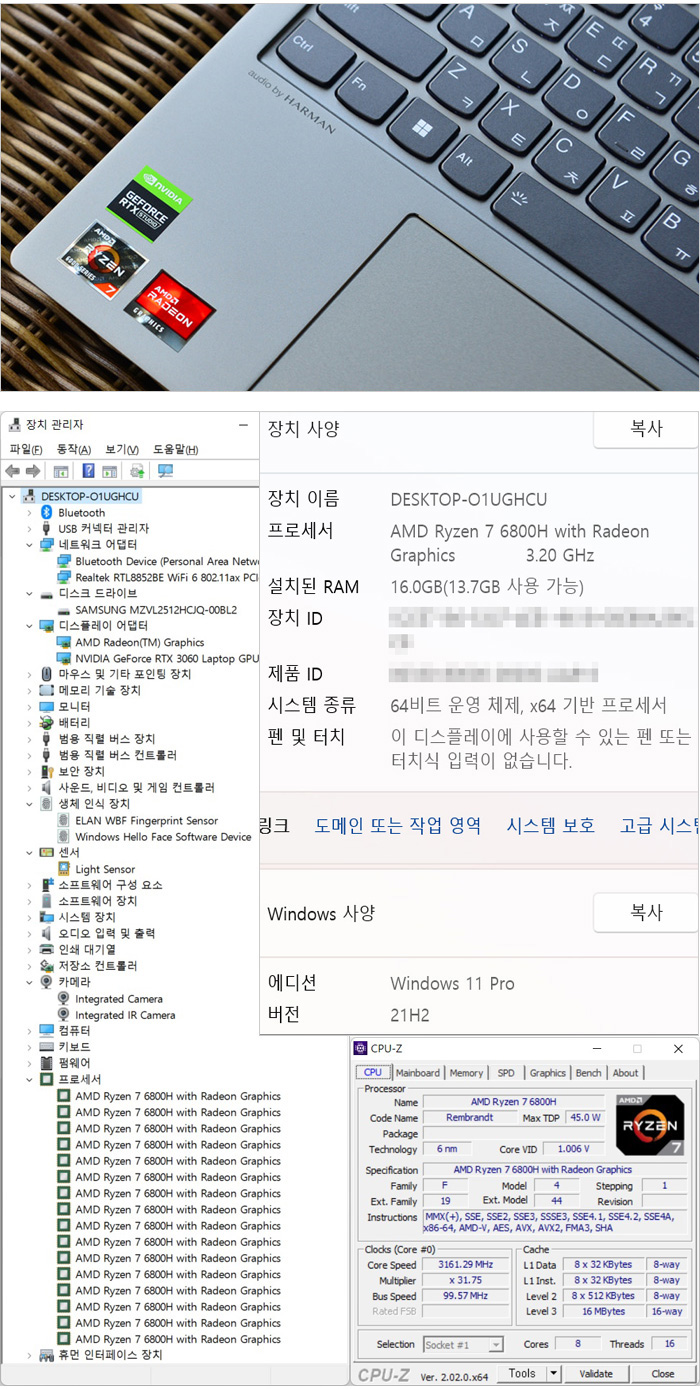Collapse the 디스크 드라이브 category
The height and width of the screenshot is (1389, 700).
pos(30,593)
